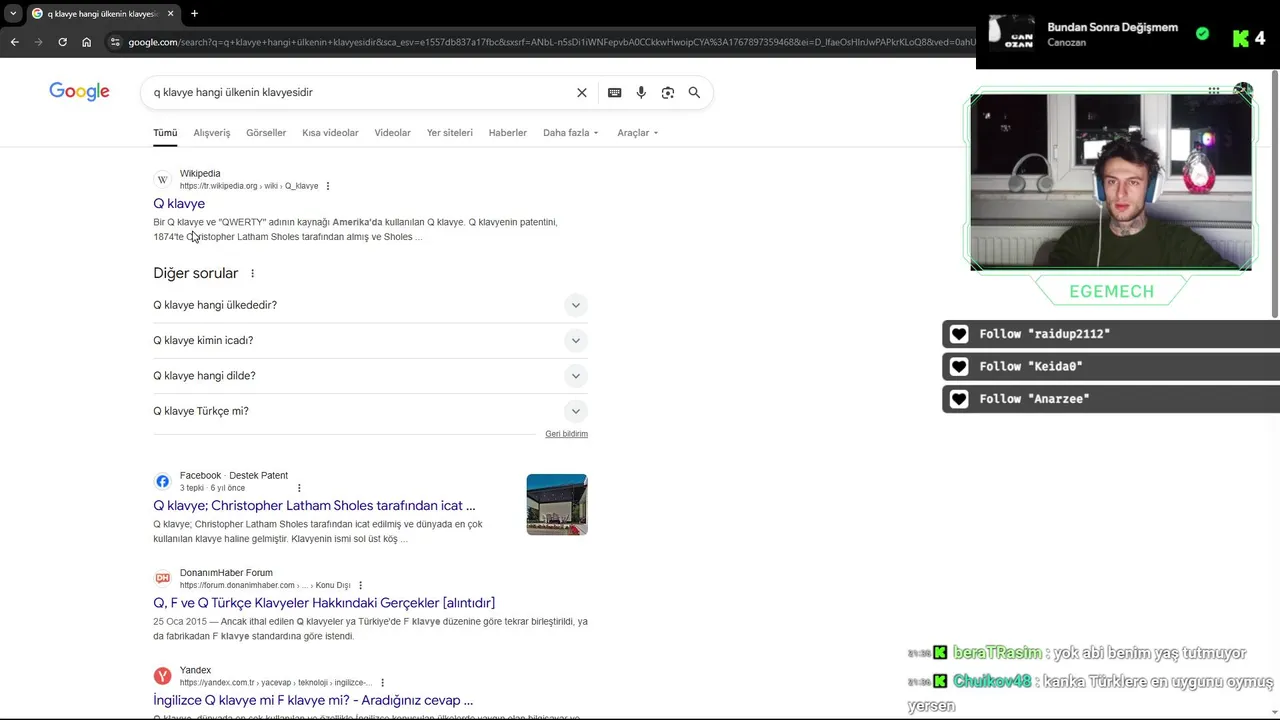The width and height of the screenshot is (1280, 720).
Task: Start voice search with microphone icon
Action: (x=641, y=92)
